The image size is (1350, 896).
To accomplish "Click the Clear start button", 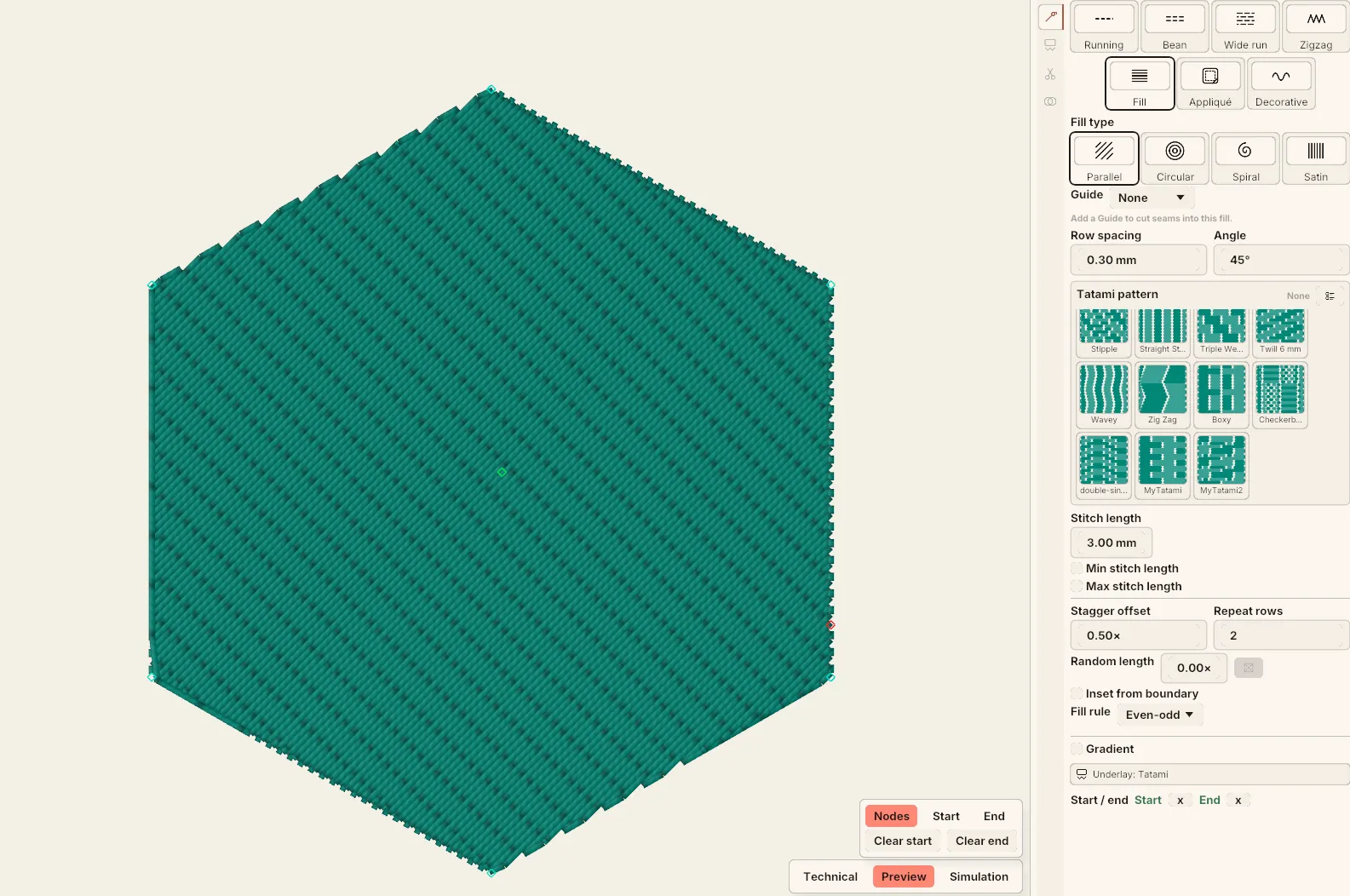I will 903,841.
